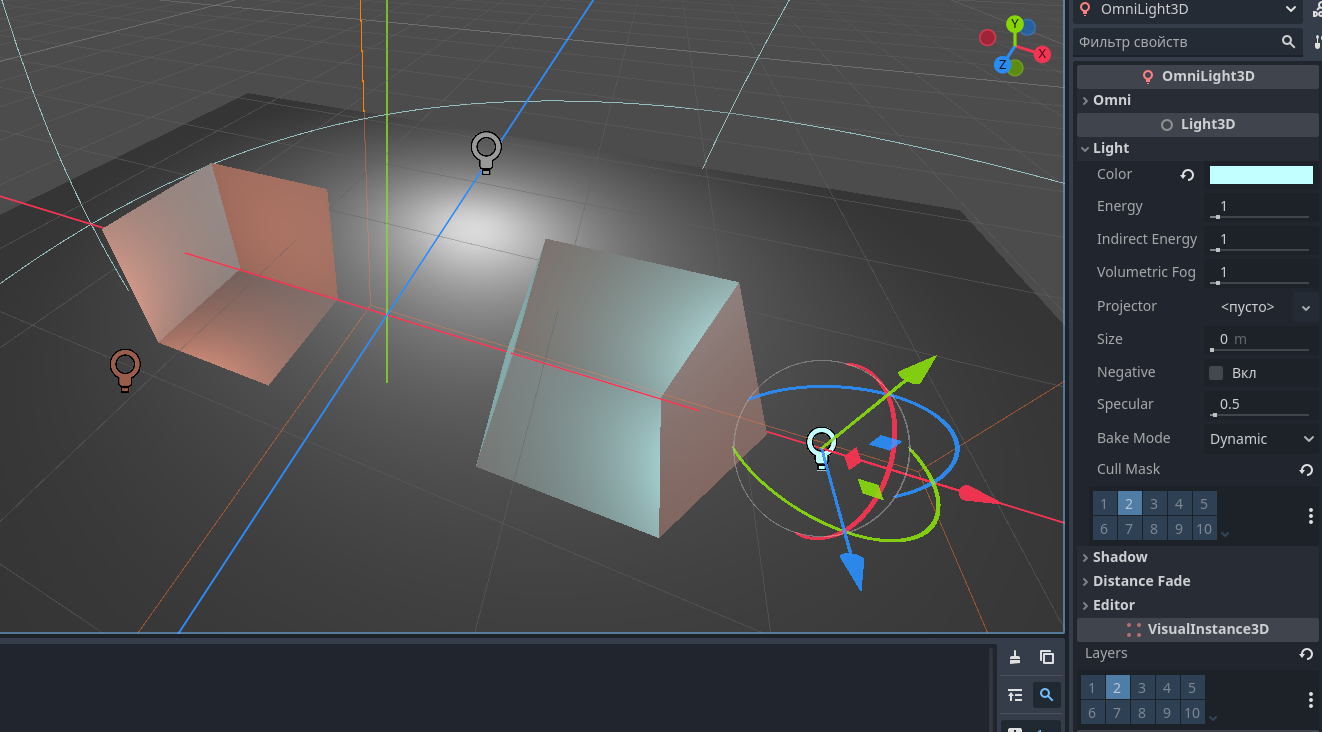Open the Projector resource dropdown
1322x732 pixels.
1306,307
